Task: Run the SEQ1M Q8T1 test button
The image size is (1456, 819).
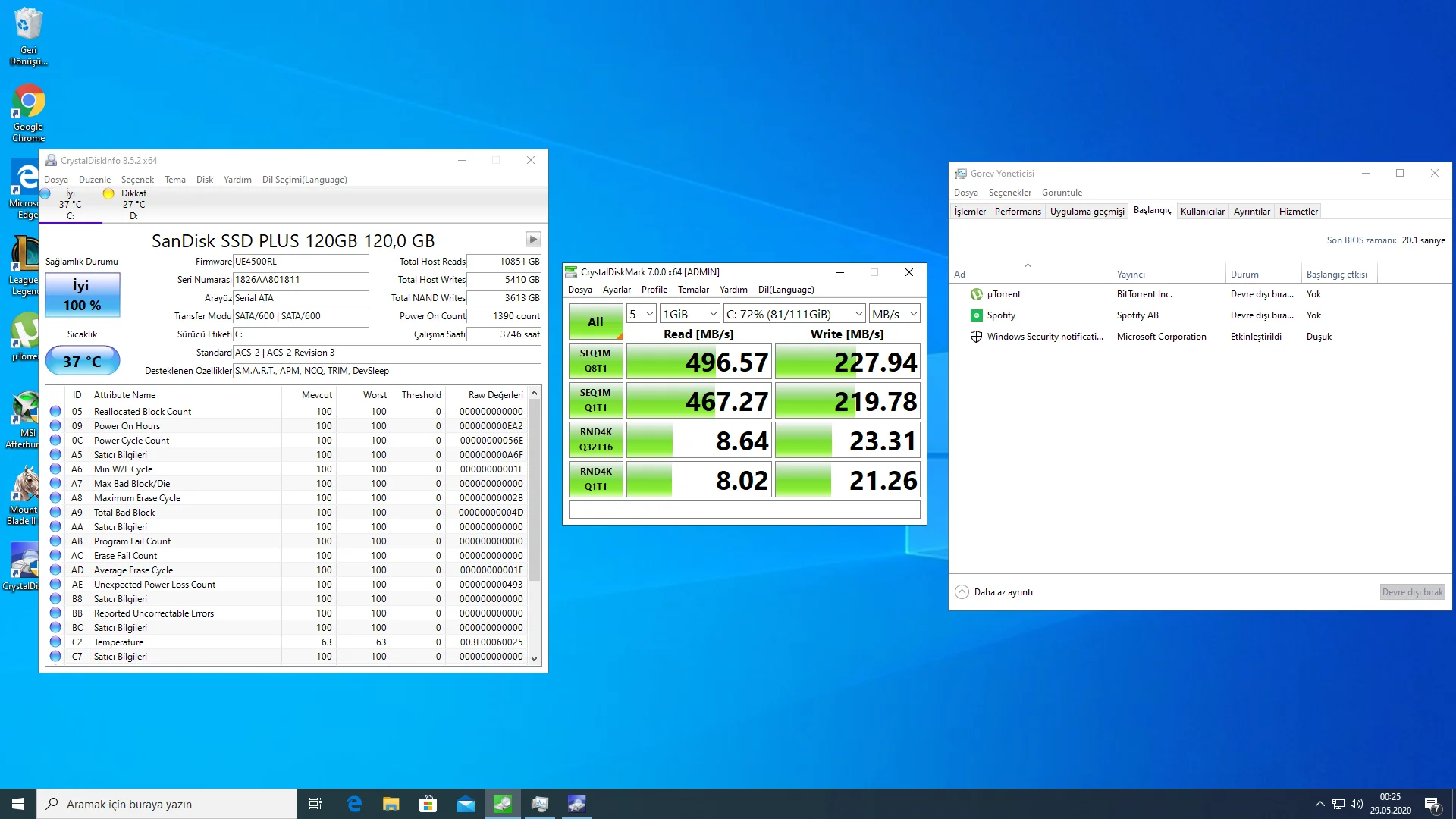Action: coord(595,361)
